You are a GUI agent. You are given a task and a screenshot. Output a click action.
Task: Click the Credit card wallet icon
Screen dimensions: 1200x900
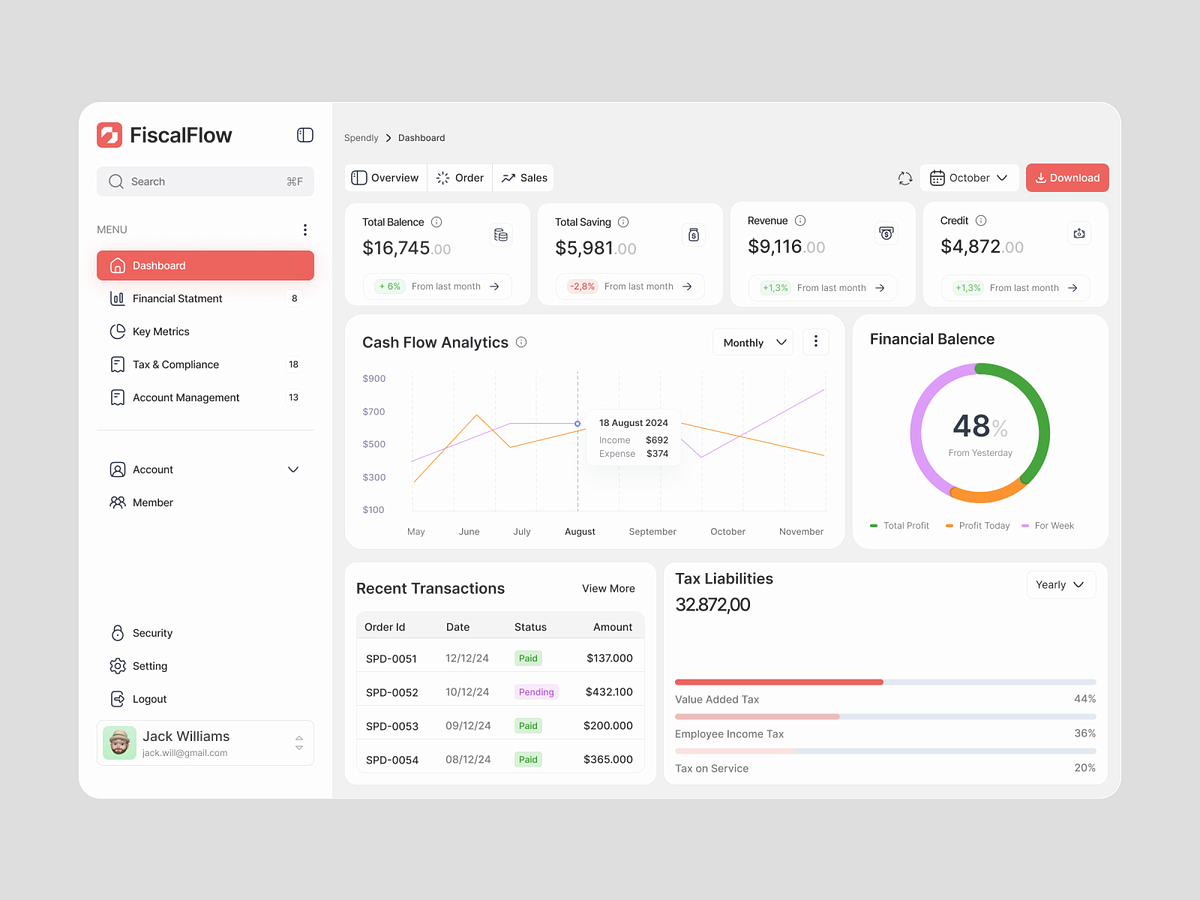click(x=1079, y=233)
